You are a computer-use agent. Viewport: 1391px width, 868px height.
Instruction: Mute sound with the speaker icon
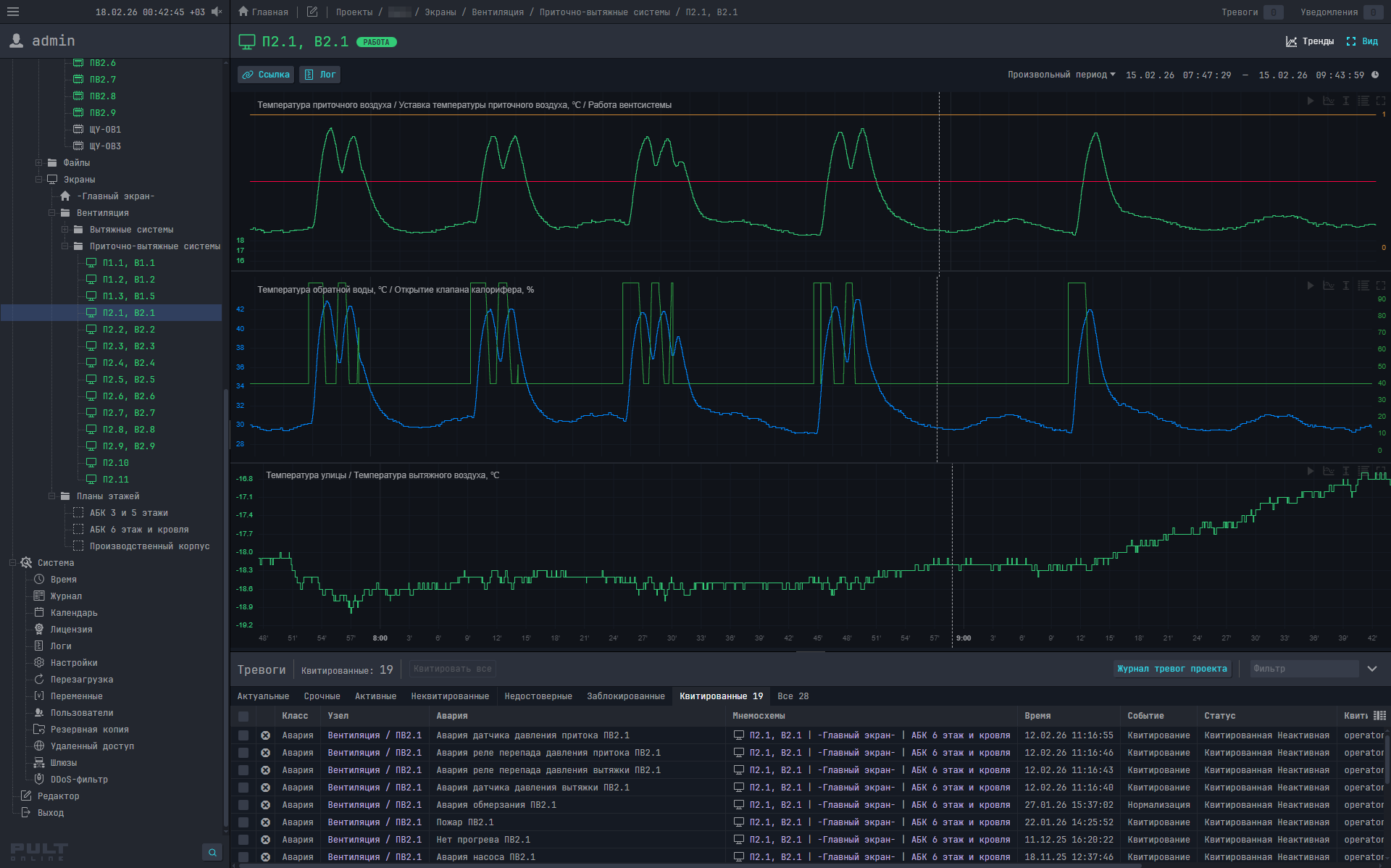(x=217, y=12)
